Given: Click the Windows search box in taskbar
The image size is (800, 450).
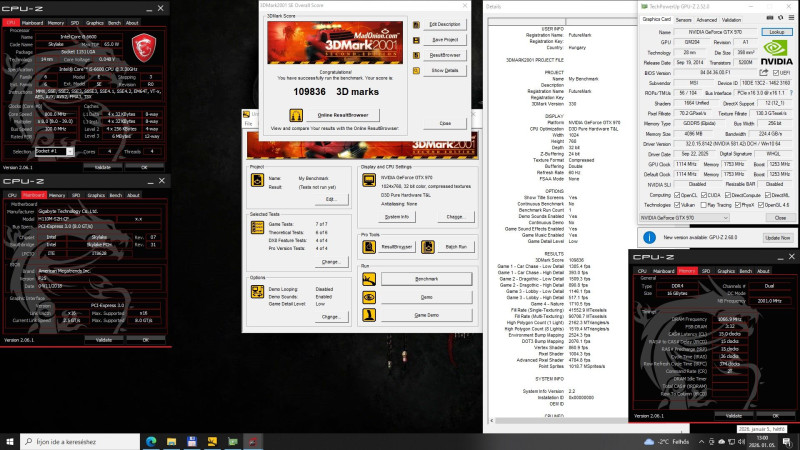Looking at the screenshot, I should 80,442.
